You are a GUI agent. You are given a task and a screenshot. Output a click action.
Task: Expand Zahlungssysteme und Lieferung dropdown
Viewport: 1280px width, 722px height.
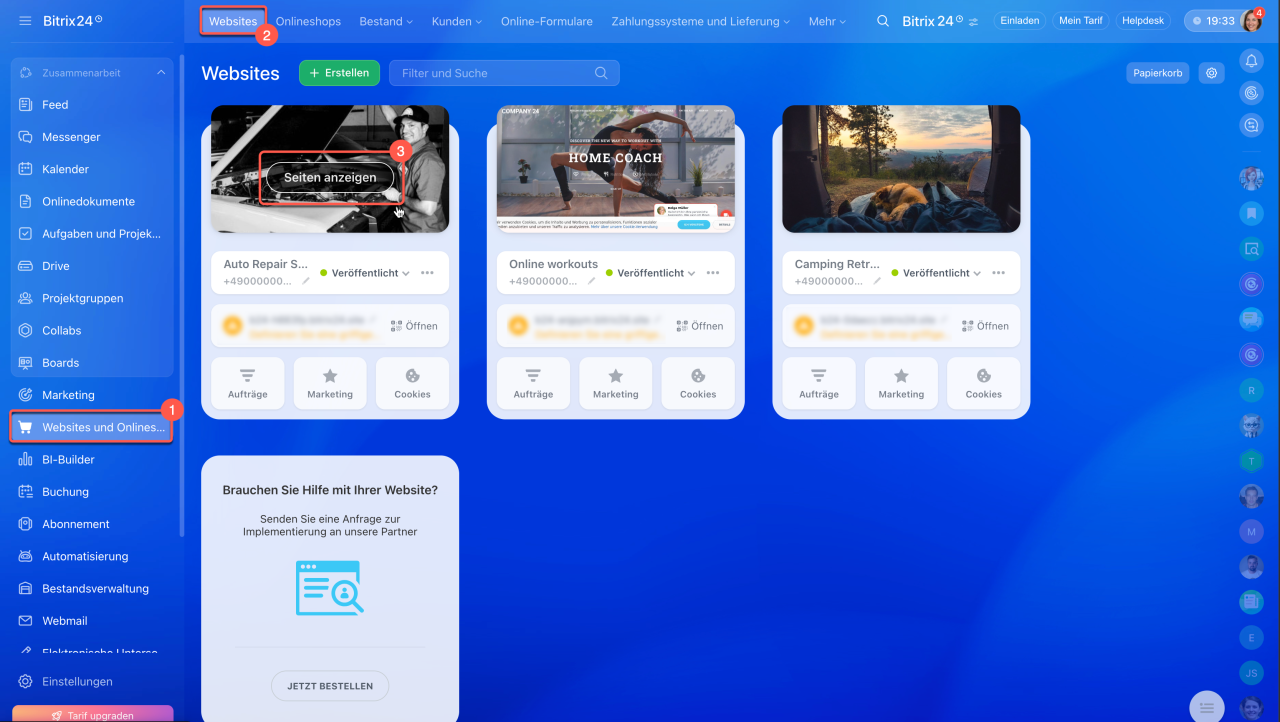(700, 21)
